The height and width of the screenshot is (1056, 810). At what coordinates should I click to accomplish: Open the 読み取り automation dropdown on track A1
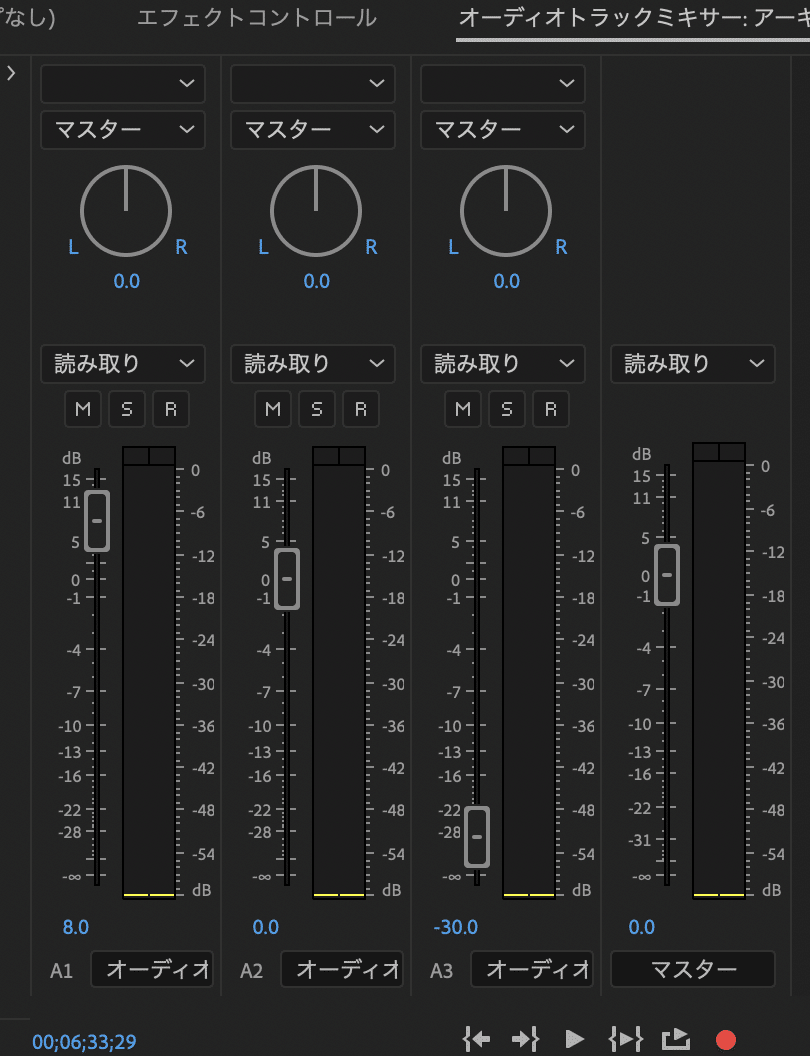(x=122, y=364)
